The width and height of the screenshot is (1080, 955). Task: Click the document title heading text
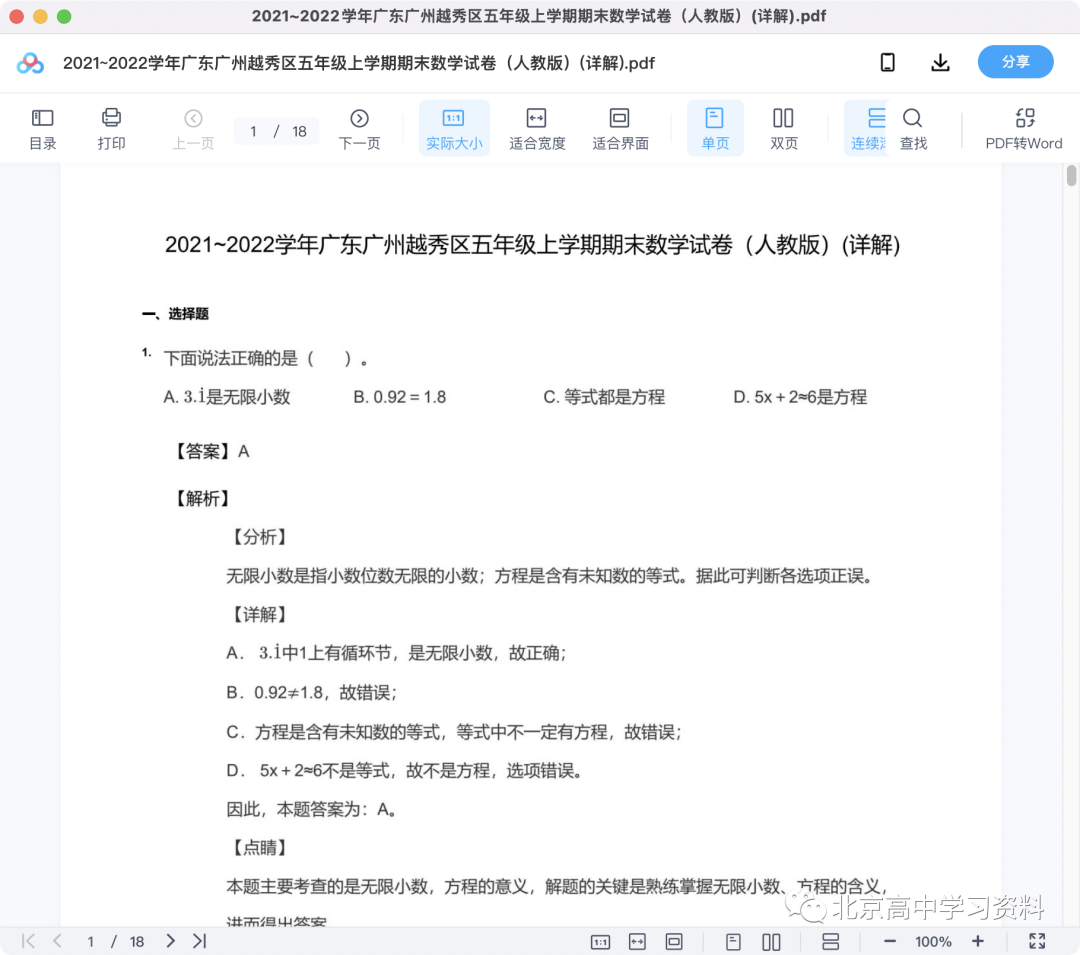tap(532, 244)
